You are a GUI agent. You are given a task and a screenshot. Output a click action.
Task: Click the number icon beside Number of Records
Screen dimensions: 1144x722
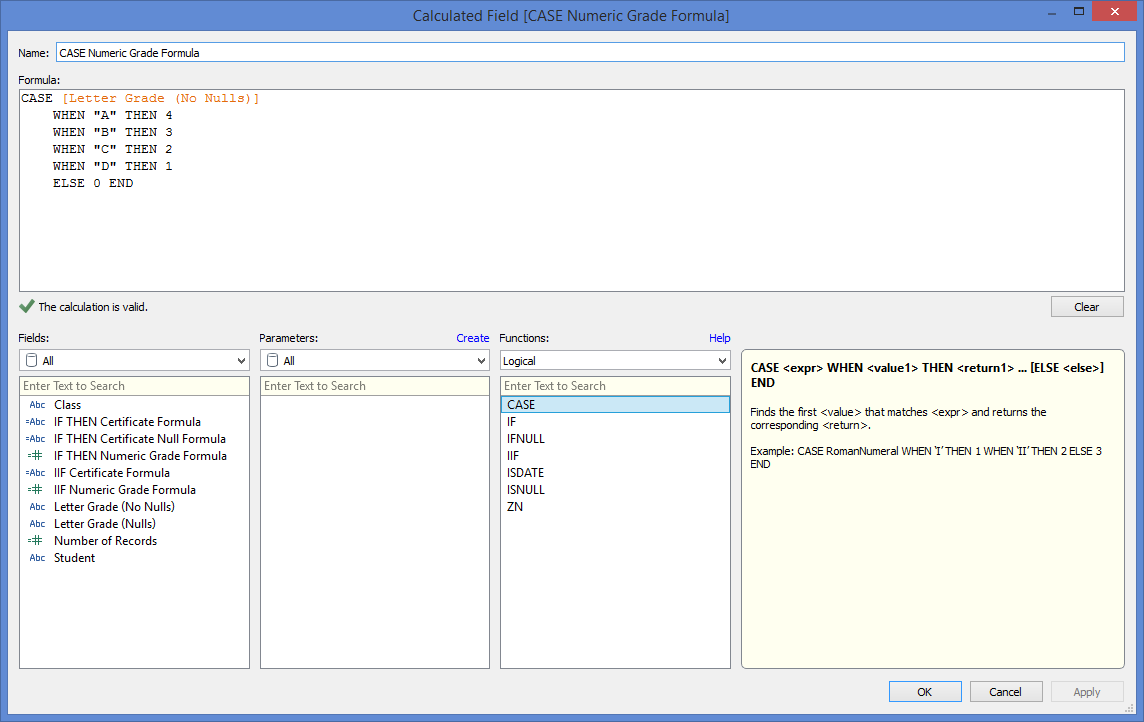point(36,541)
